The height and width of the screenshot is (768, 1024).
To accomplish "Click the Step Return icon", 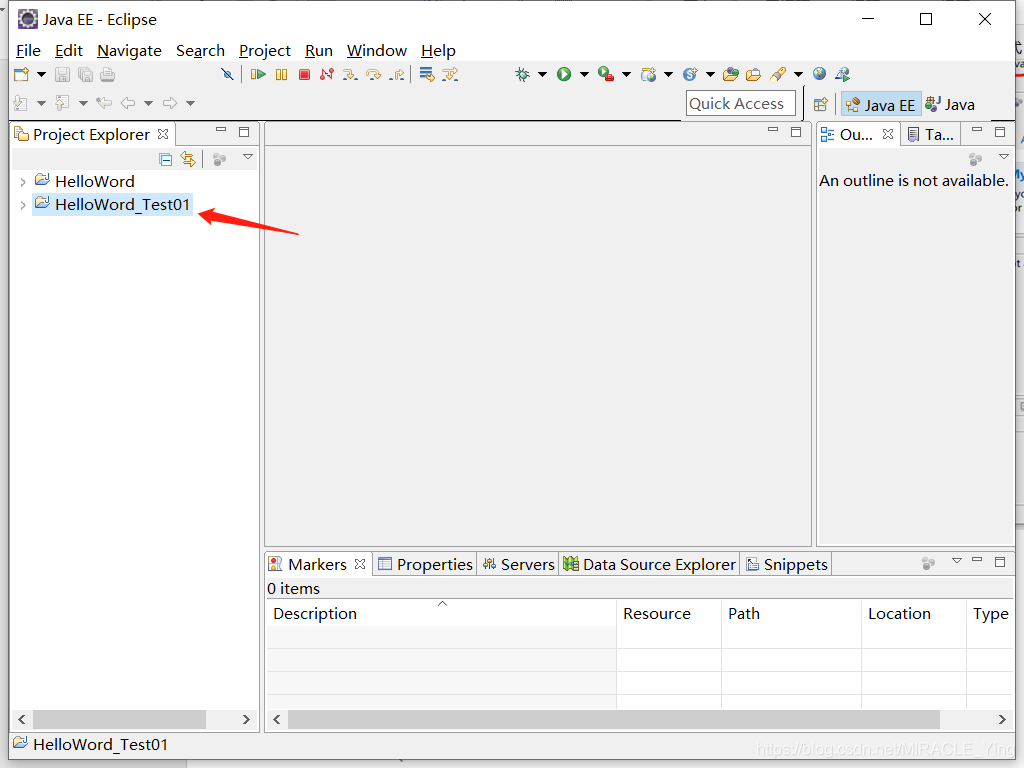I will pyautogui.click(x=396, y=74).
